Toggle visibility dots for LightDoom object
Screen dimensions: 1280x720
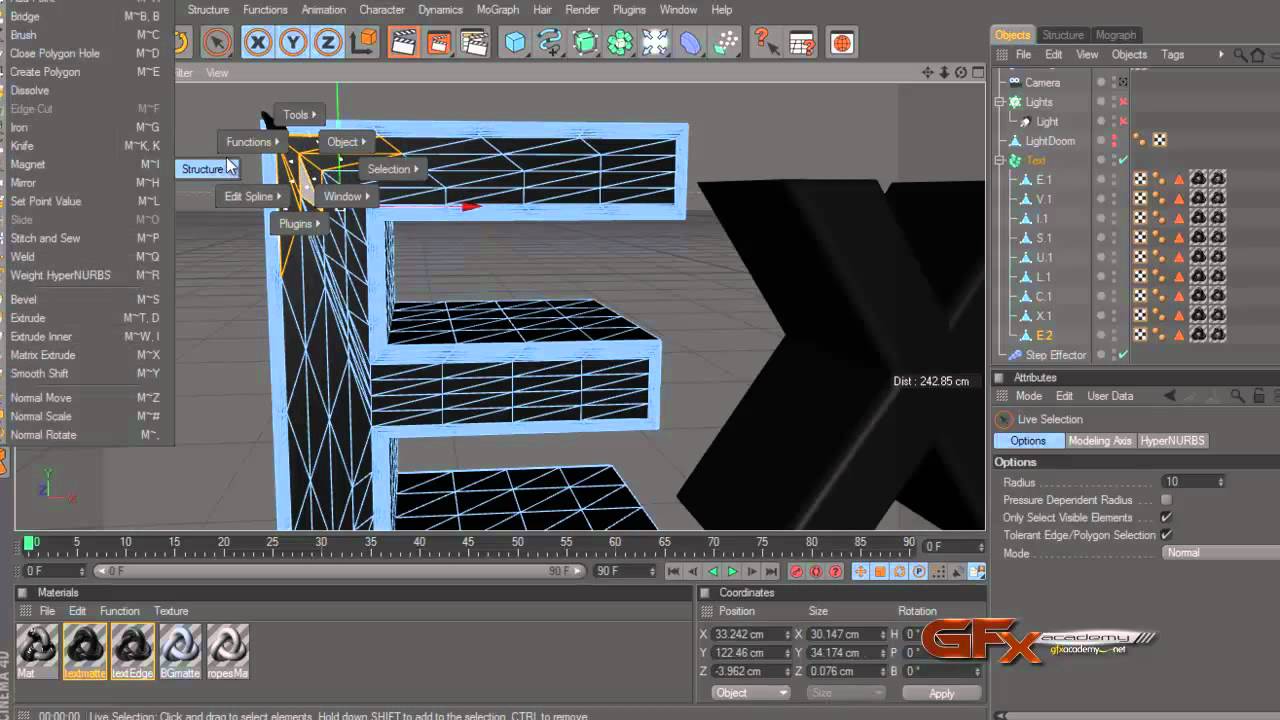(x=1114, y=141)
